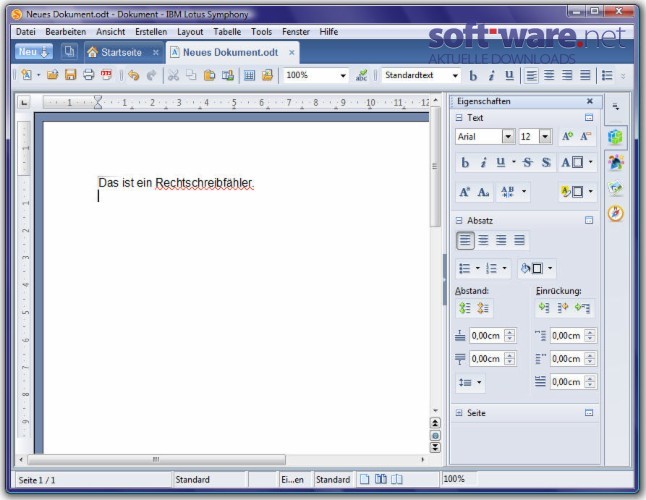Viewport: 646px width, 500px height.
Task: Toggle italic in the main toolbar
Action: (x=491, y=76)
